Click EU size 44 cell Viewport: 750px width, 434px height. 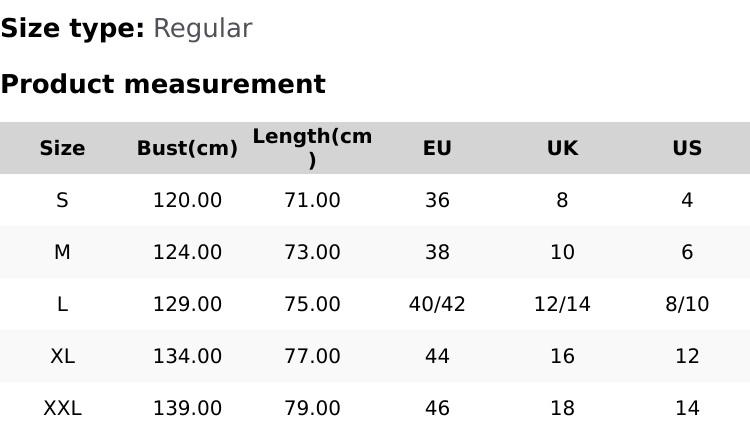(437, 356)
